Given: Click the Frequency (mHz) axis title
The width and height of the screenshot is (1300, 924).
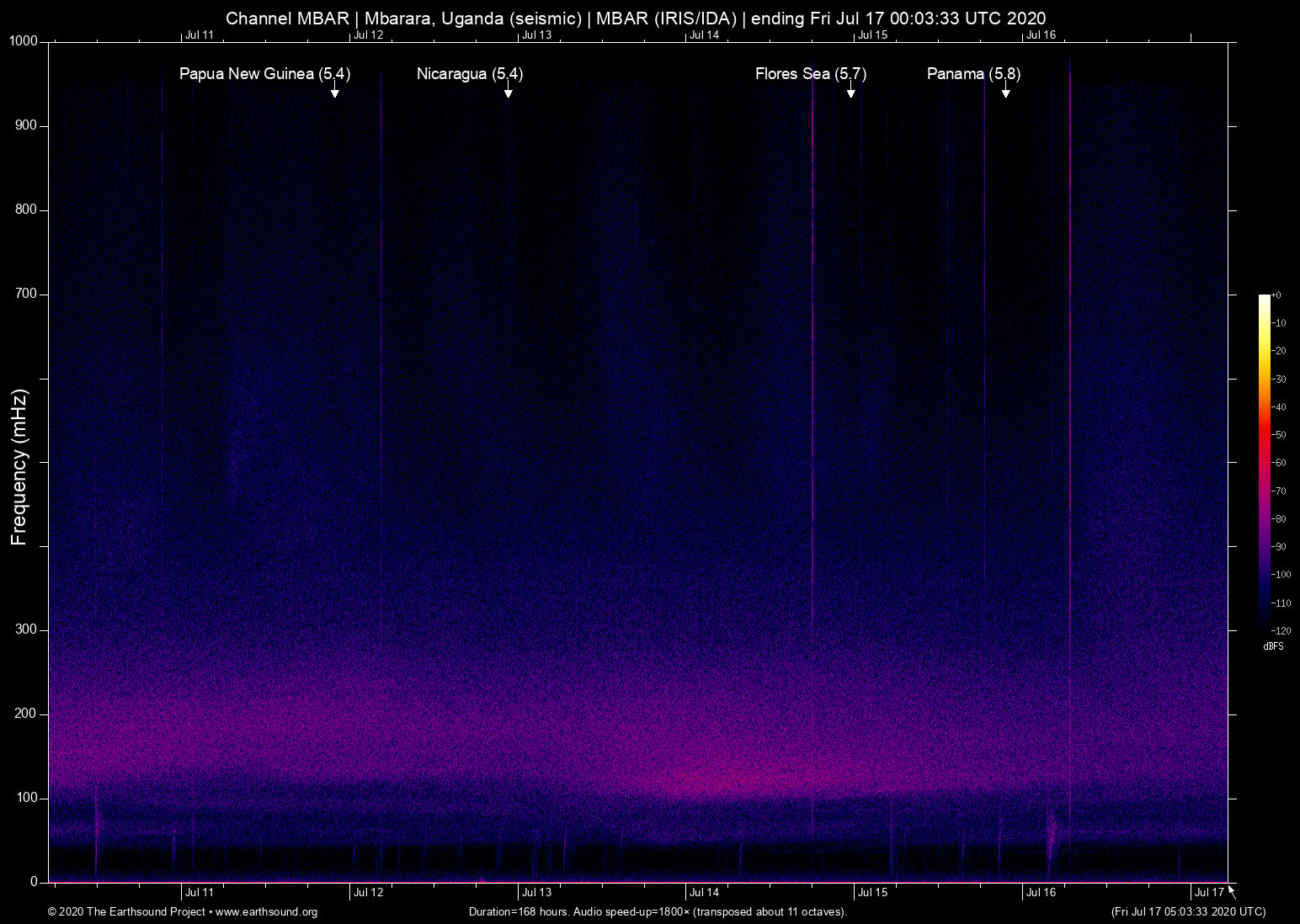Looking at the screenshot, I should (x=19, y=467).
